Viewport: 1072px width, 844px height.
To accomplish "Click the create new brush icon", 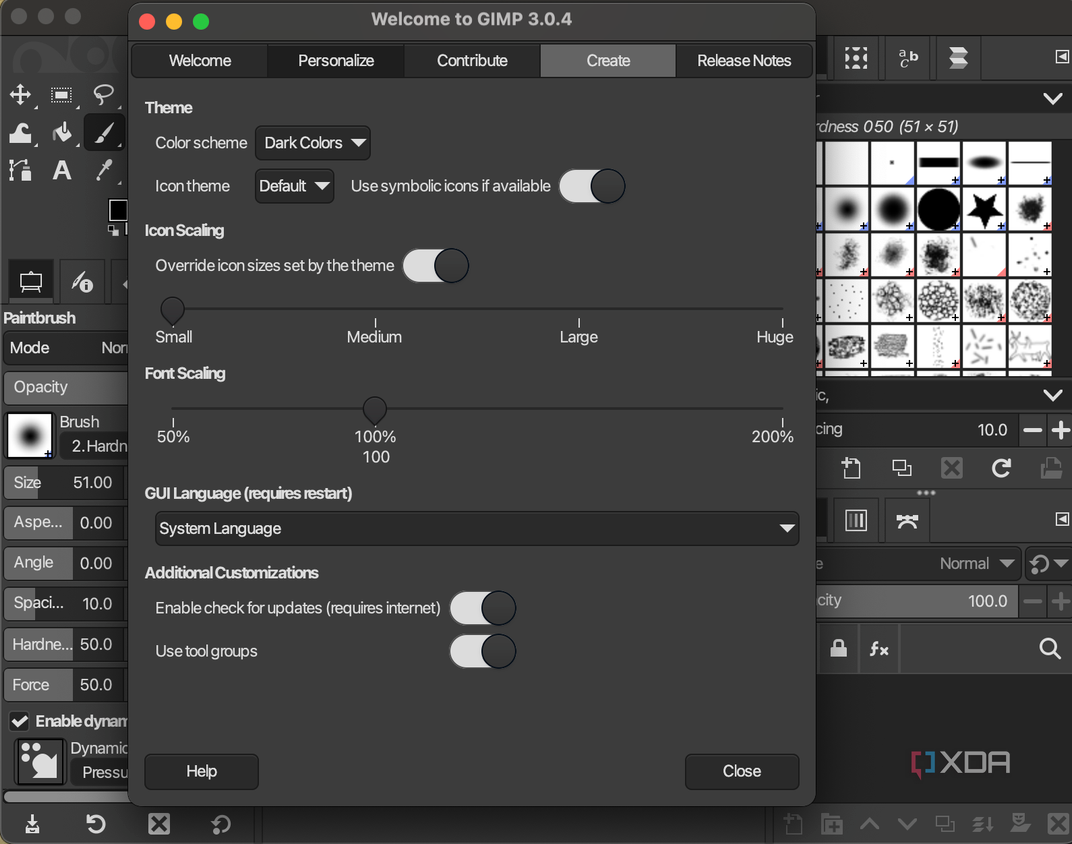I will pos(851,468).
